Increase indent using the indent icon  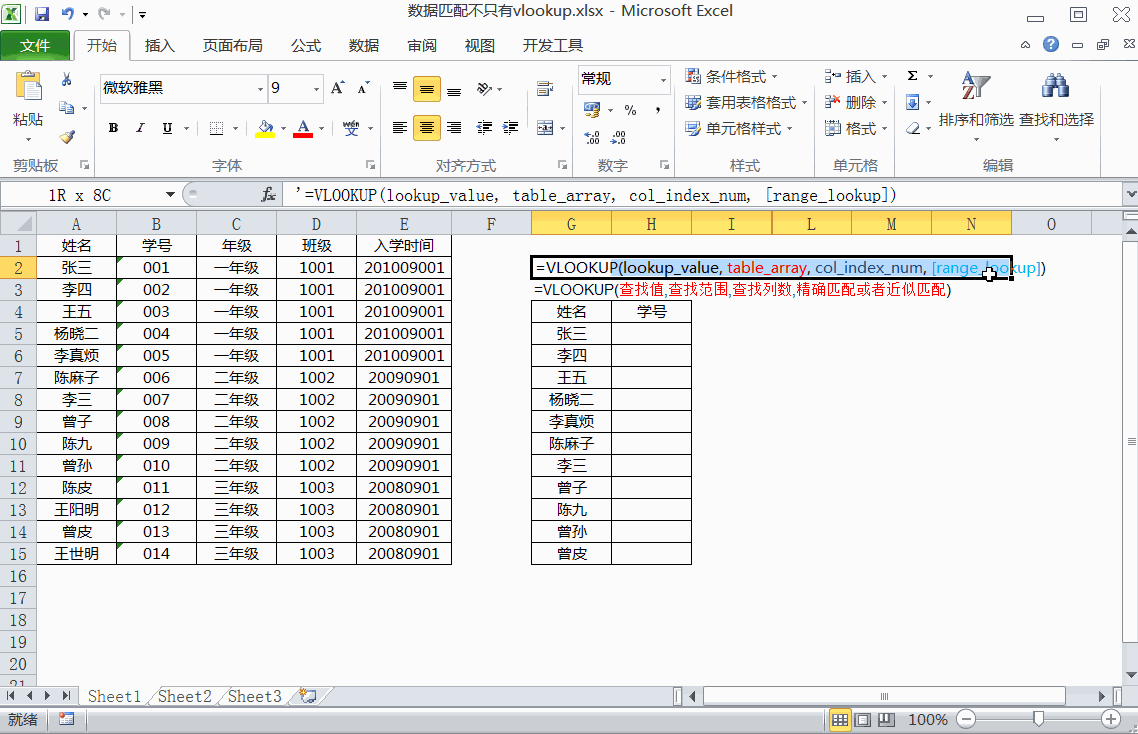pos(511,128)
